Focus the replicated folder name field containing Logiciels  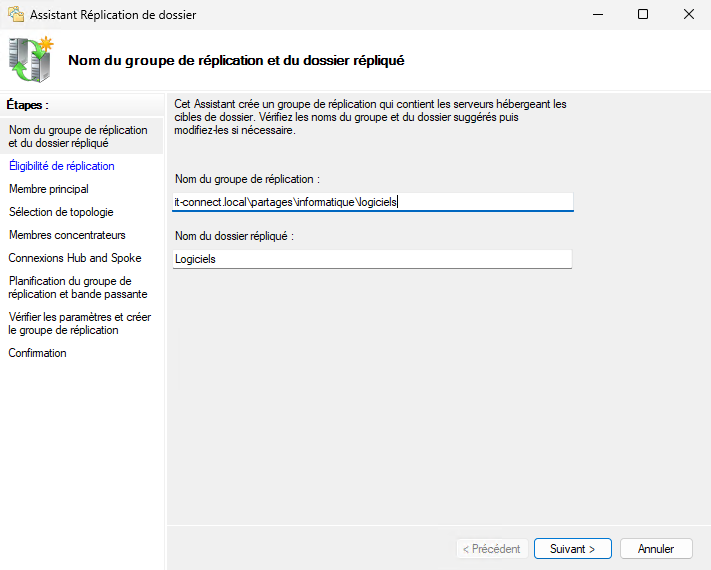coord(372,259)
